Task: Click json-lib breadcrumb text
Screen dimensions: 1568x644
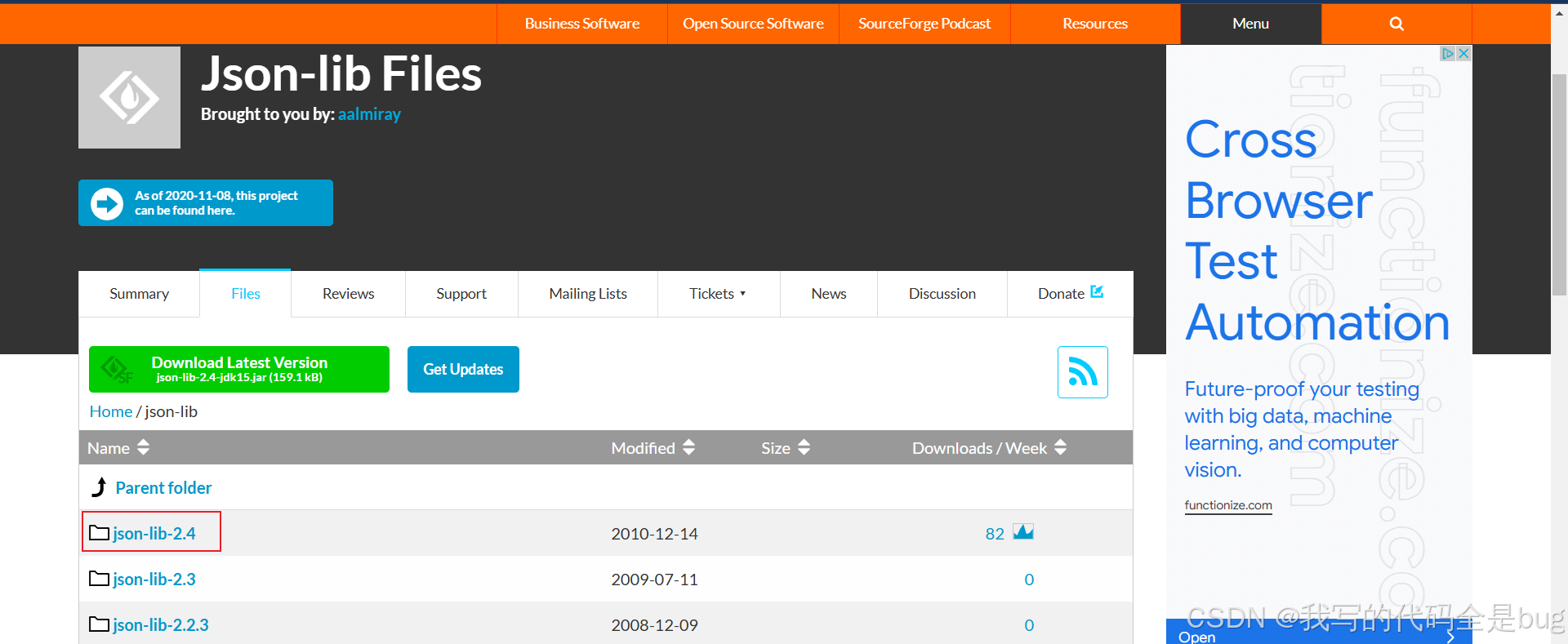Action: pos(171,411)
